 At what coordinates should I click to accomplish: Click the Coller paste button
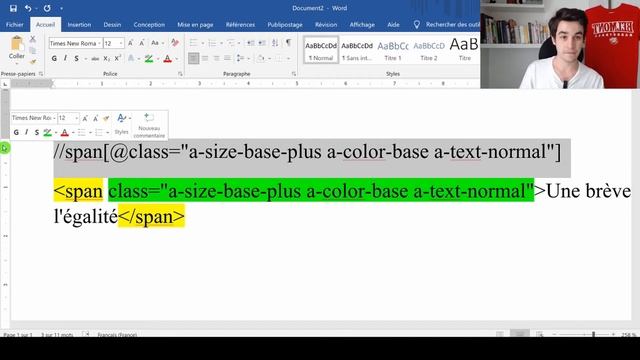17,50
